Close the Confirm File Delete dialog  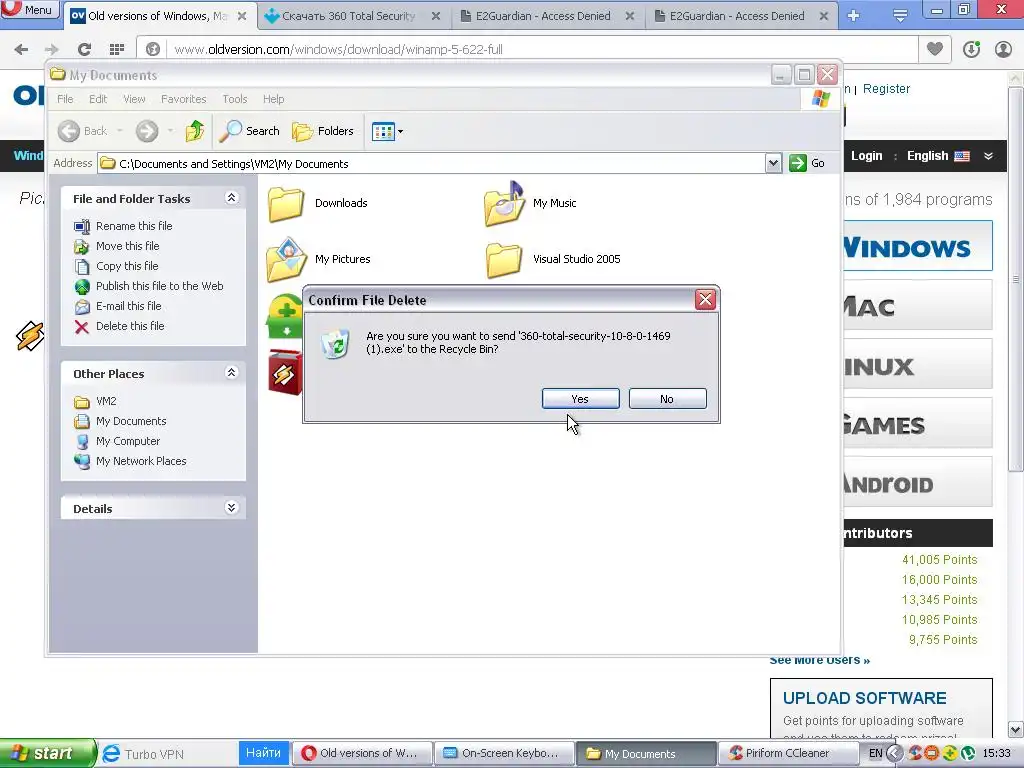(705, 300)
